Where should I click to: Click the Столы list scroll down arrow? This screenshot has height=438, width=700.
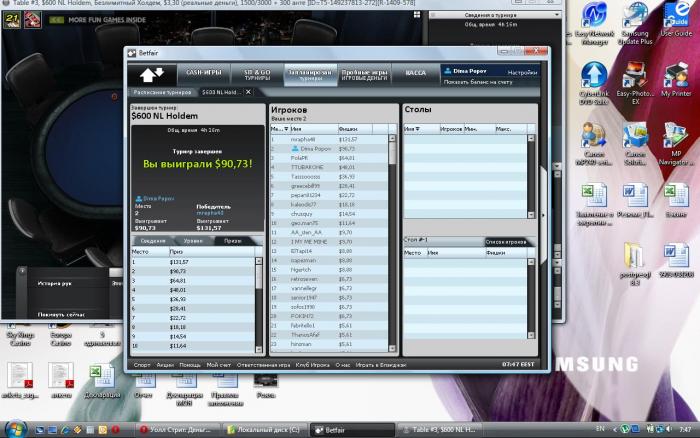[531, 215]
